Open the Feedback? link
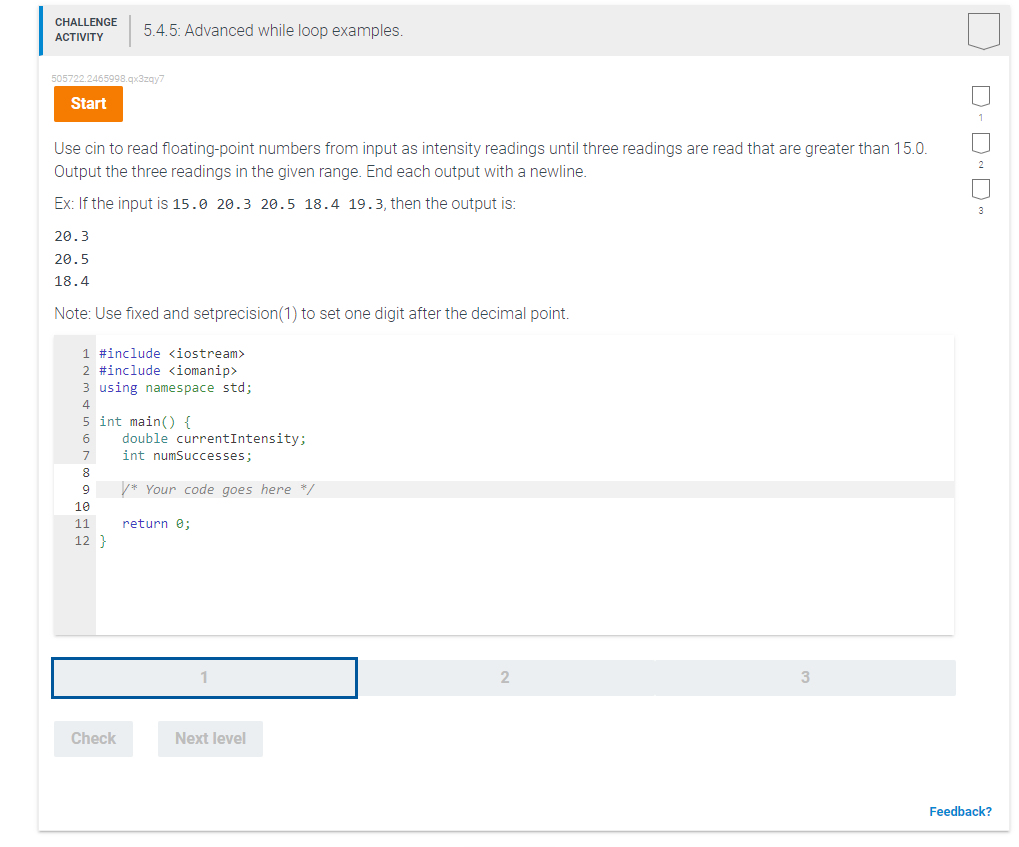1019x847 pixels. click(960, 811)
